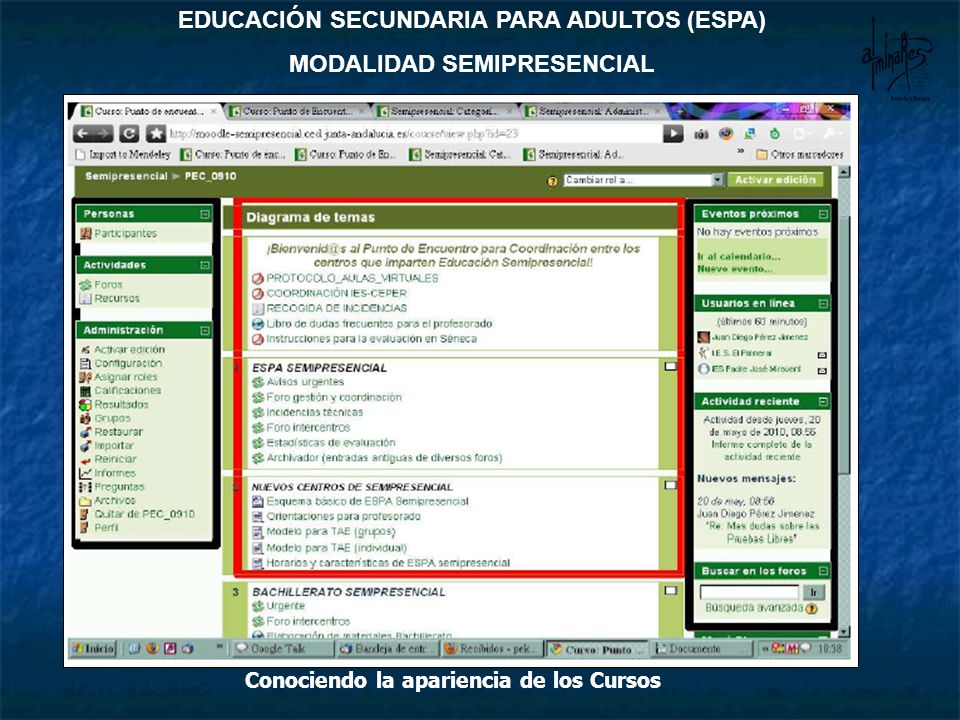Click the Juan Diego Pérez Jiménez user avatar
Screen dimensions: 960x720
(x=703, y=337)
